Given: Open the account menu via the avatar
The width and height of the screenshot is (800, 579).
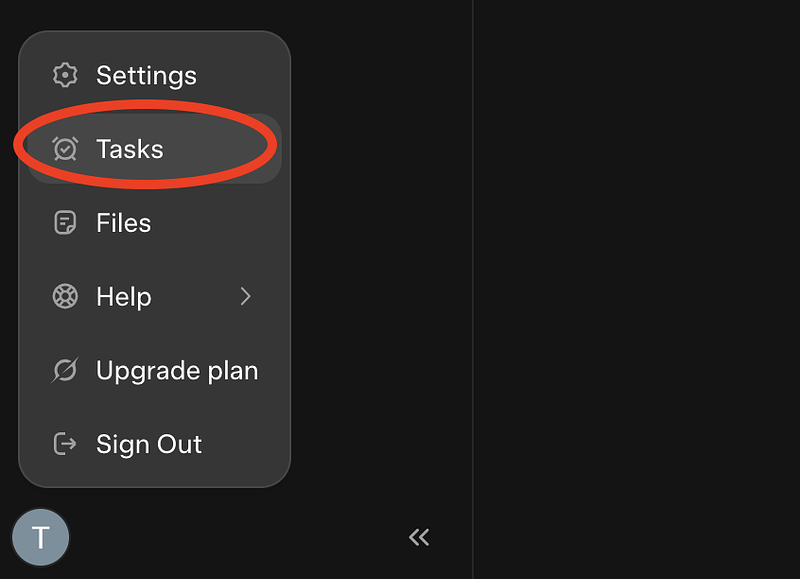Looking at the screenshot, I should (x=40, y=537).
